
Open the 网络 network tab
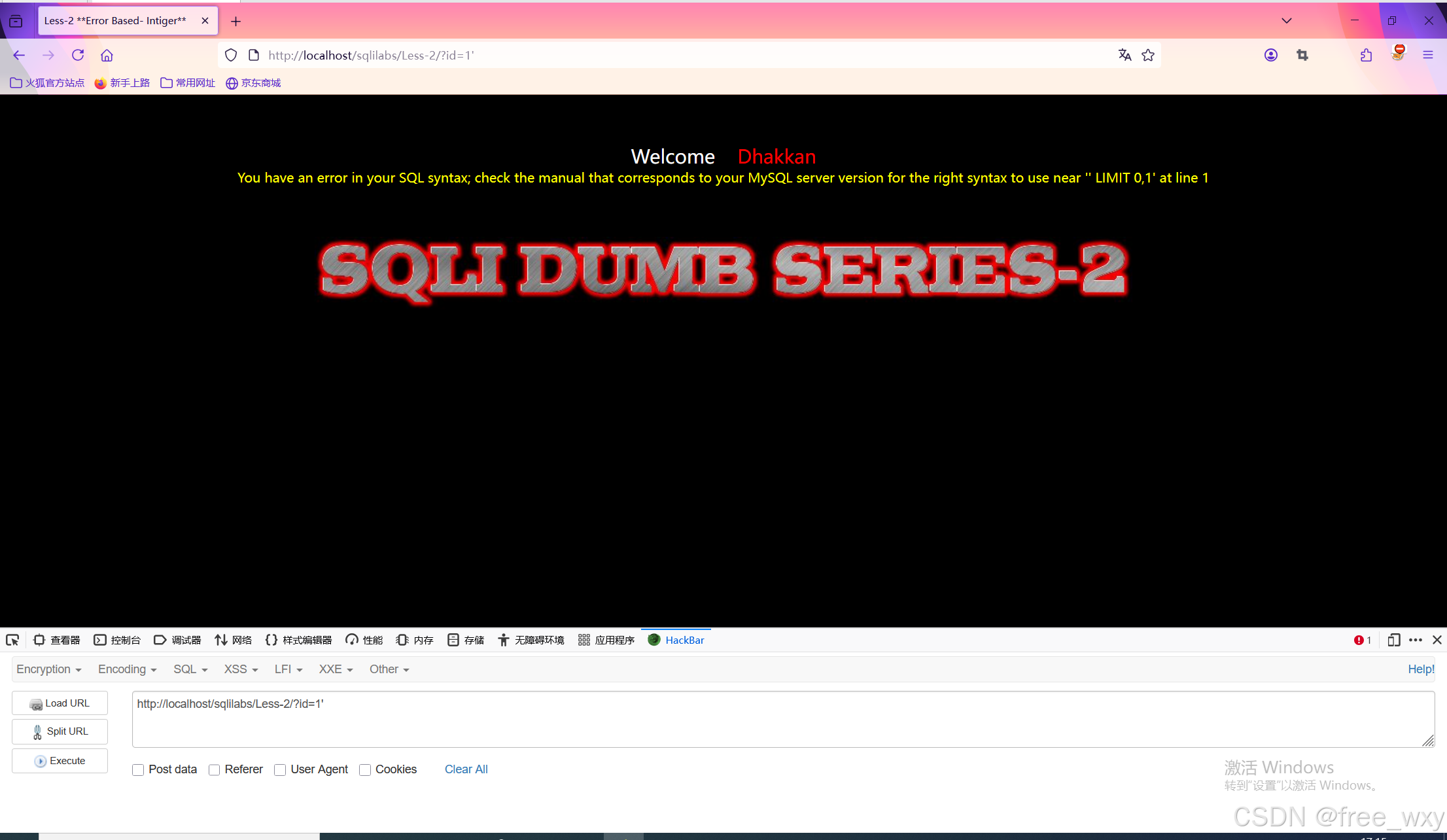click(234, 640)
